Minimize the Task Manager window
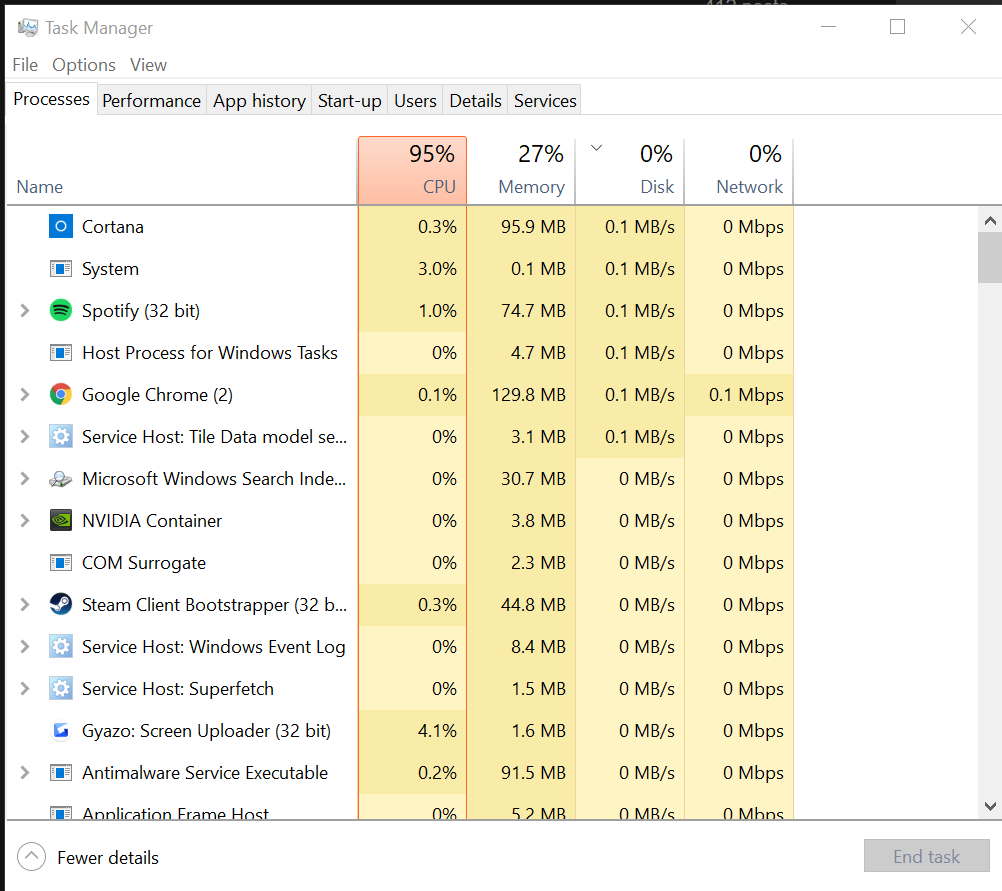 click(828, 26)
